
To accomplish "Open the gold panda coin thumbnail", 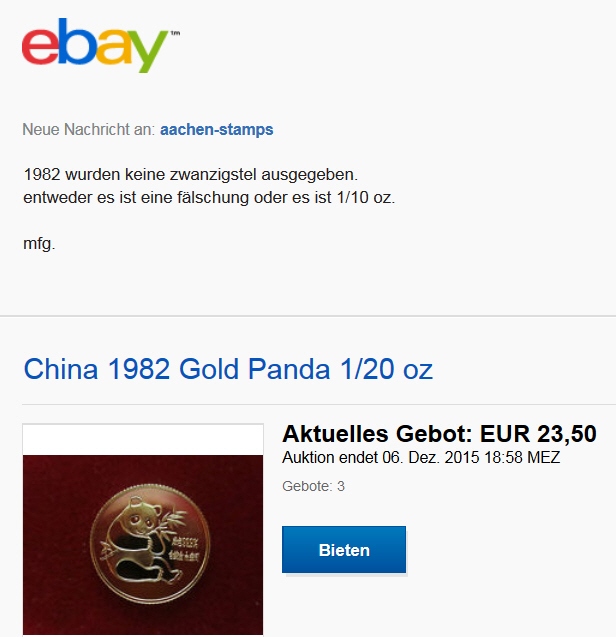I will (x=143, y=530).
